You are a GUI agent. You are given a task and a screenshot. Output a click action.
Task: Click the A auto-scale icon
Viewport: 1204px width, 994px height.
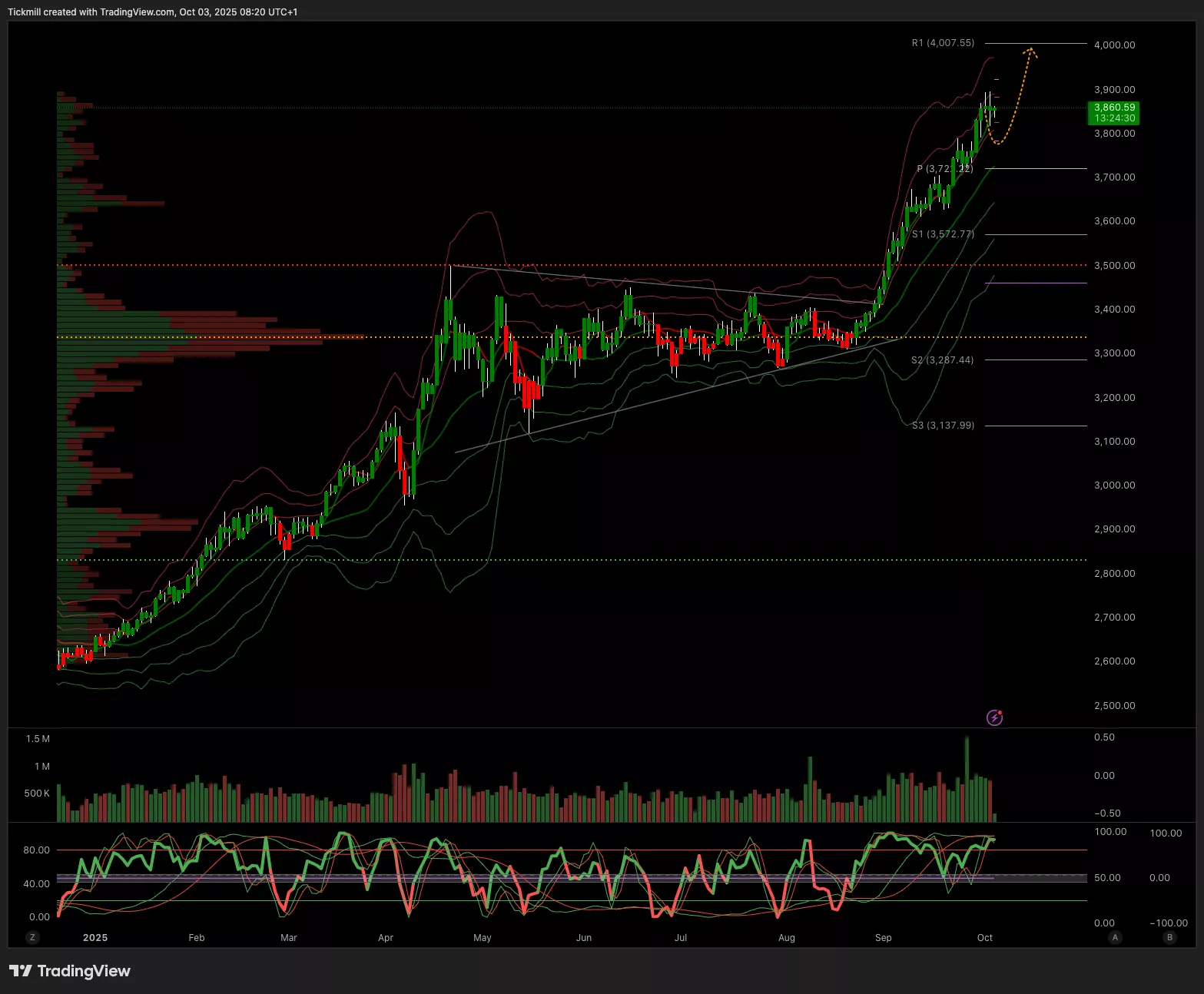(1114, 937)
